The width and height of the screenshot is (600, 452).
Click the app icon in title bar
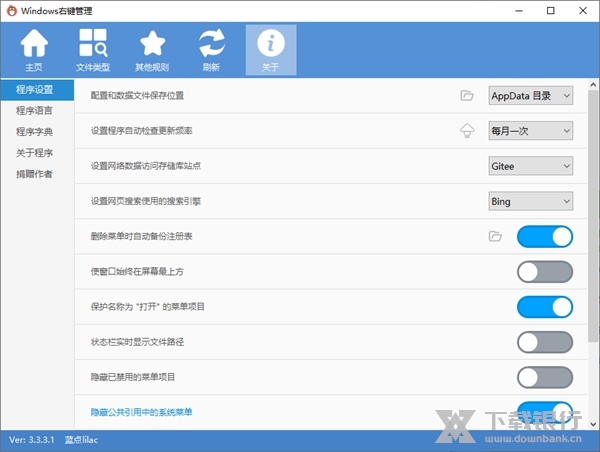(x=12, y=11)
